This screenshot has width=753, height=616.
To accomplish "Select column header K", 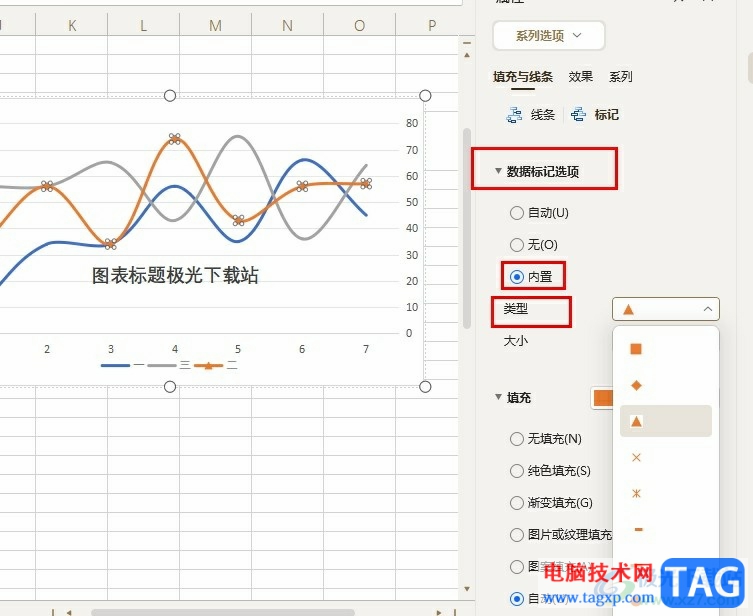I will [72, 25].
